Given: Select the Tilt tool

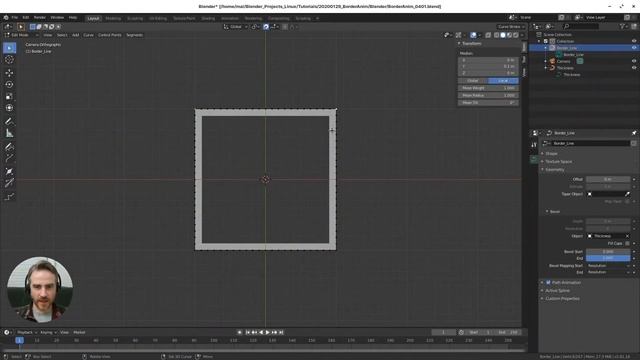Looking at the screenshot, I should pyautogui.click(x=9, y=183).
